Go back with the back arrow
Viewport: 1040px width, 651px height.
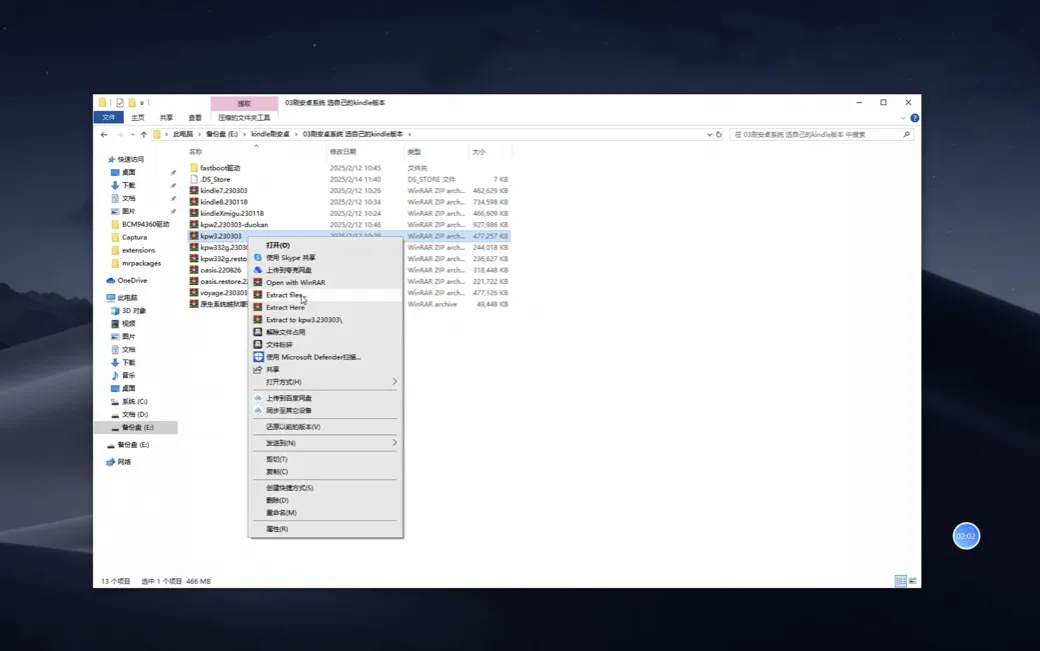click(x=104, y=135)
